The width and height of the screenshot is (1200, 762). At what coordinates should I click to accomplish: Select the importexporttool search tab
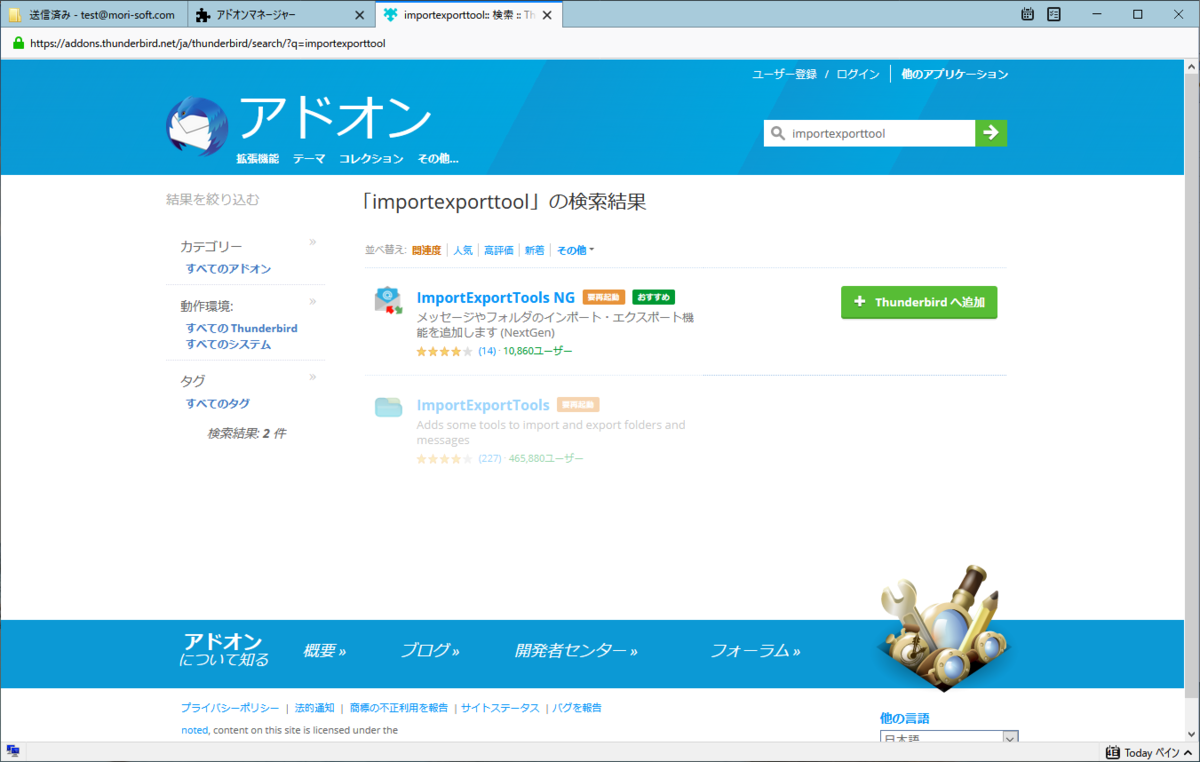[x=468, y=15]
